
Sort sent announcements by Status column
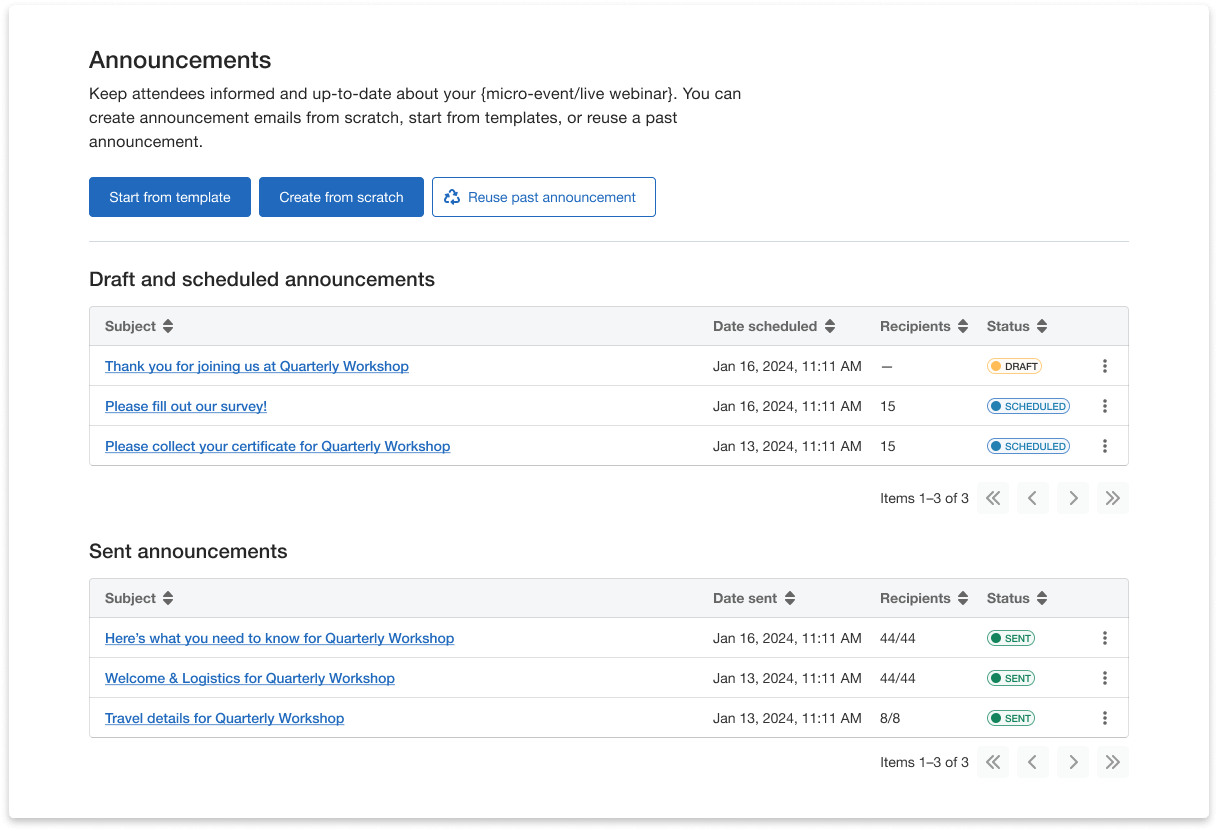point(1041,598)
